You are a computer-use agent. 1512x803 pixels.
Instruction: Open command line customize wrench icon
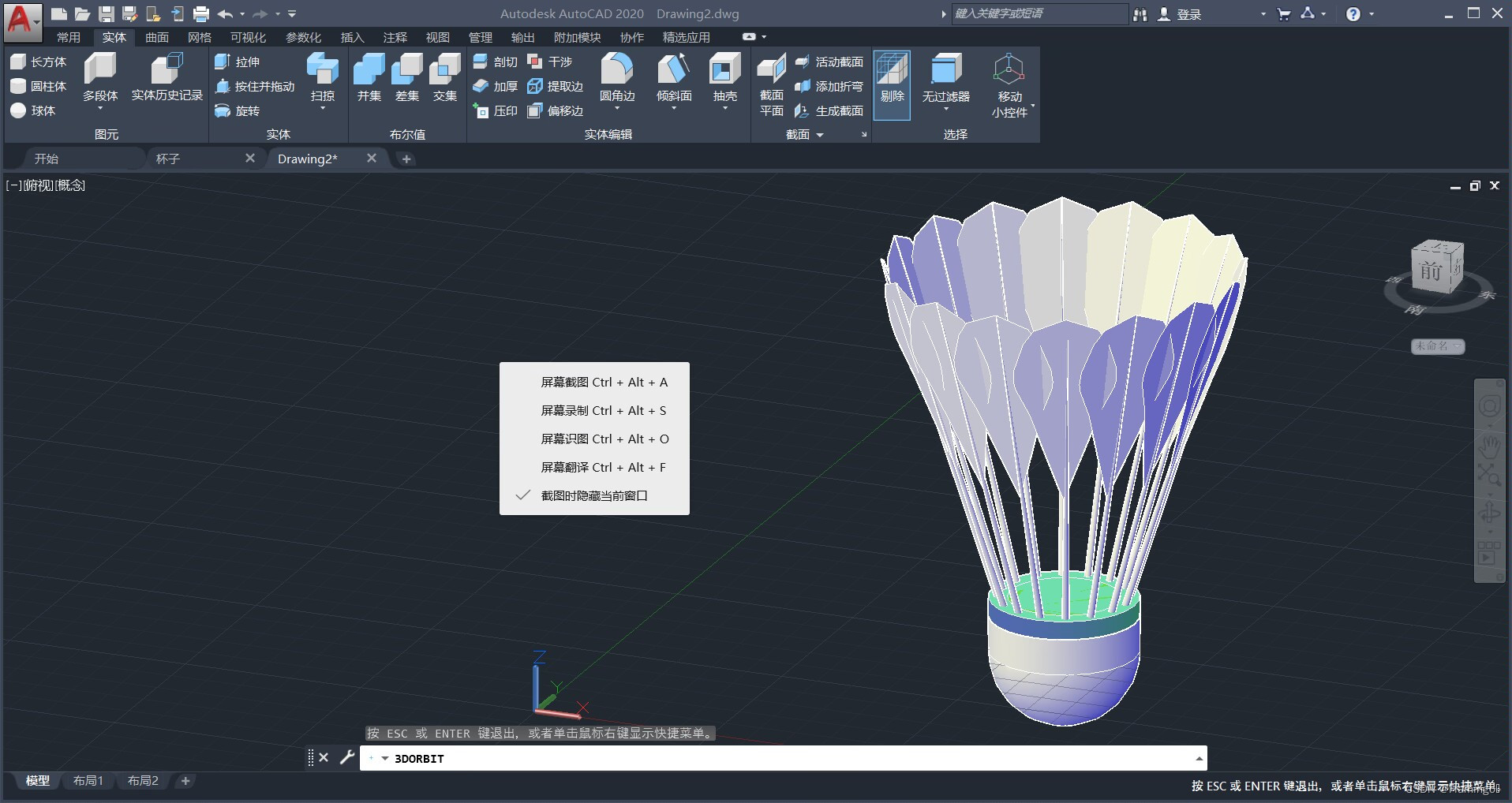[x=346, y=757]
